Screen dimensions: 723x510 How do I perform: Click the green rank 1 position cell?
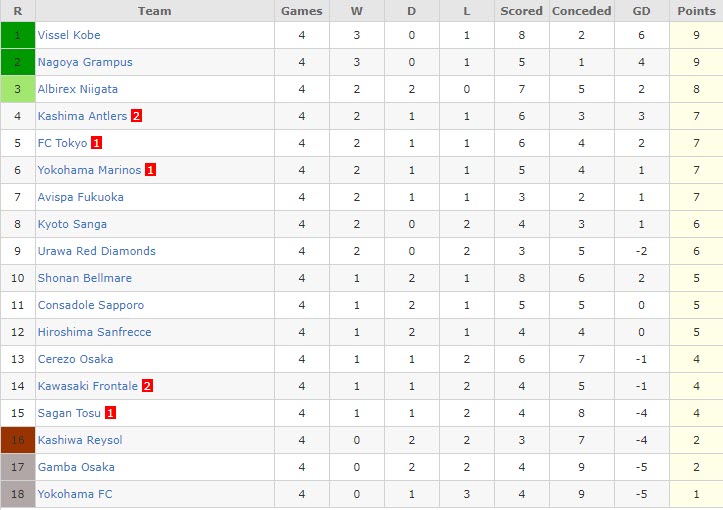[18, 35]
